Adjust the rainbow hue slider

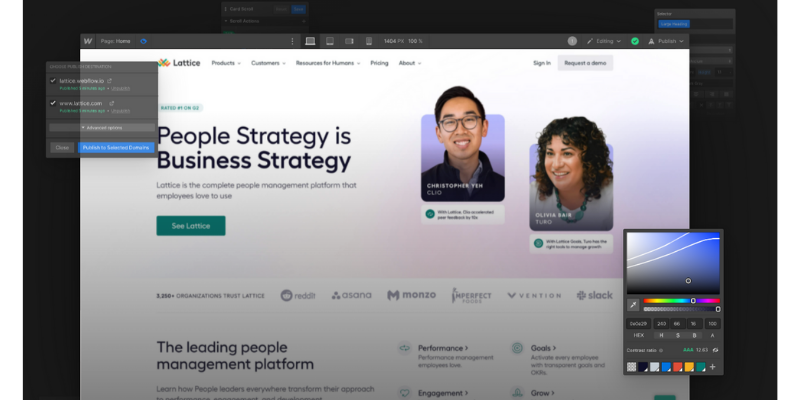681,301
